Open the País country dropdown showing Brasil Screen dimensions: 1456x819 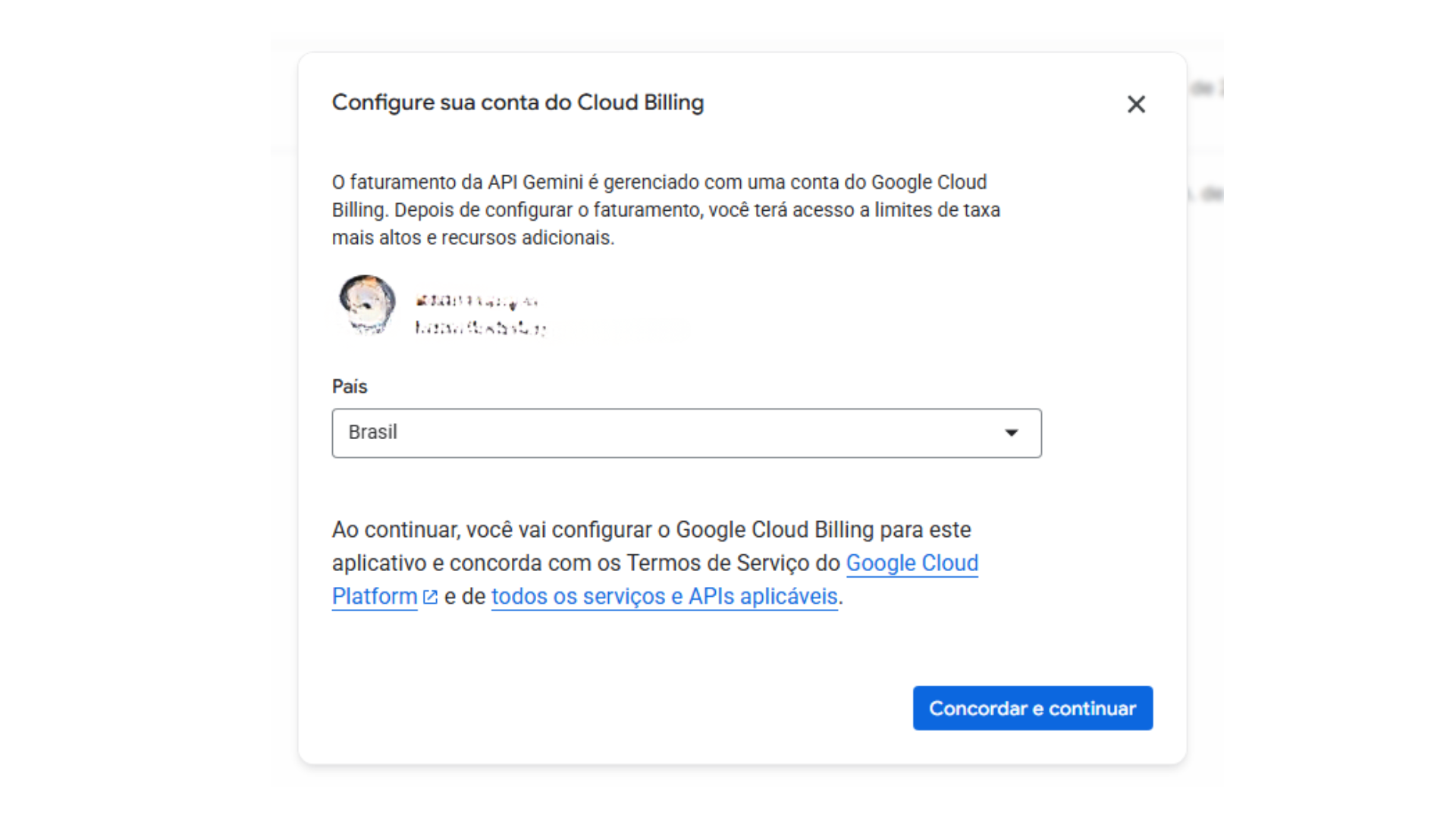pyautogui.click(x=686, y=433)
